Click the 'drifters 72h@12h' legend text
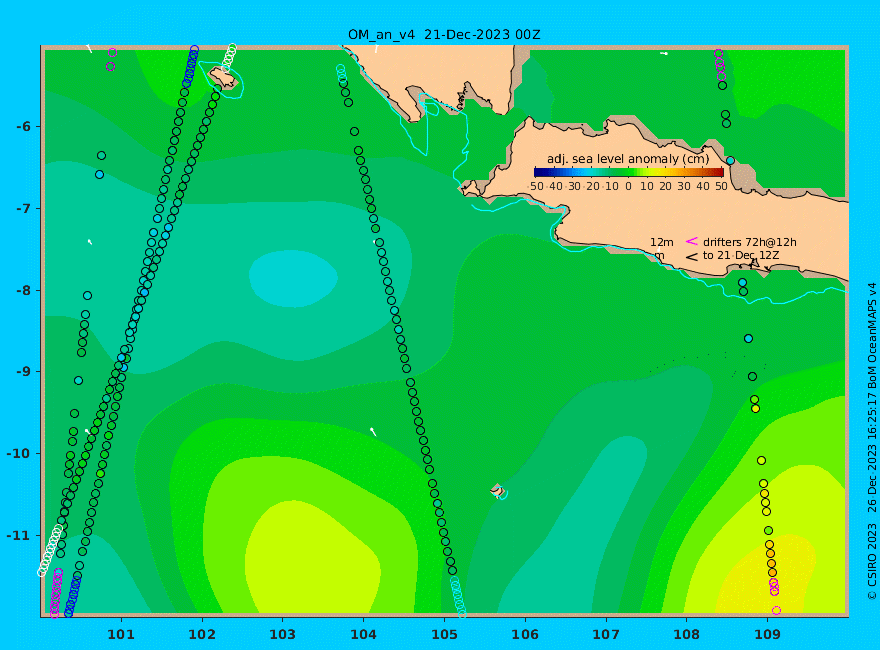Viewport: 880px width, 650px height. click(750, 242)
